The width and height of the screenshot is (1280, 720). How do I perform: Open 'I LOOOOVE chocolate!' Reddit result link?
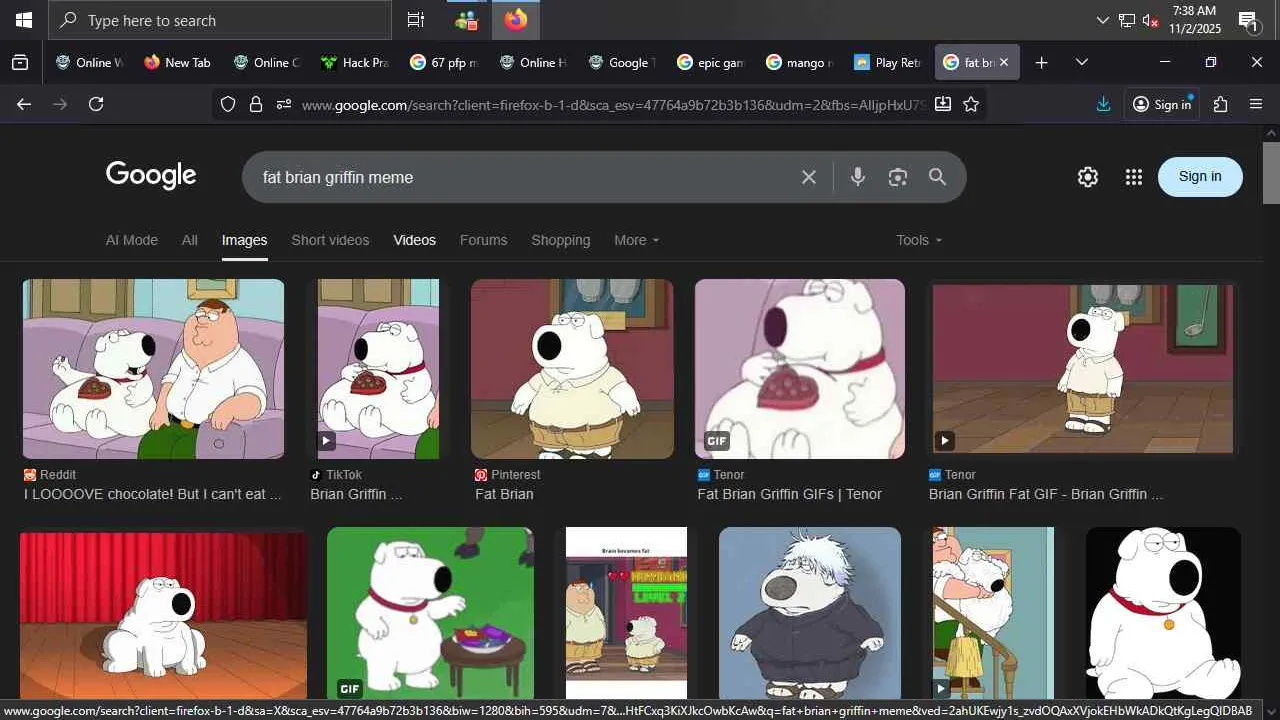coord(153,494)
